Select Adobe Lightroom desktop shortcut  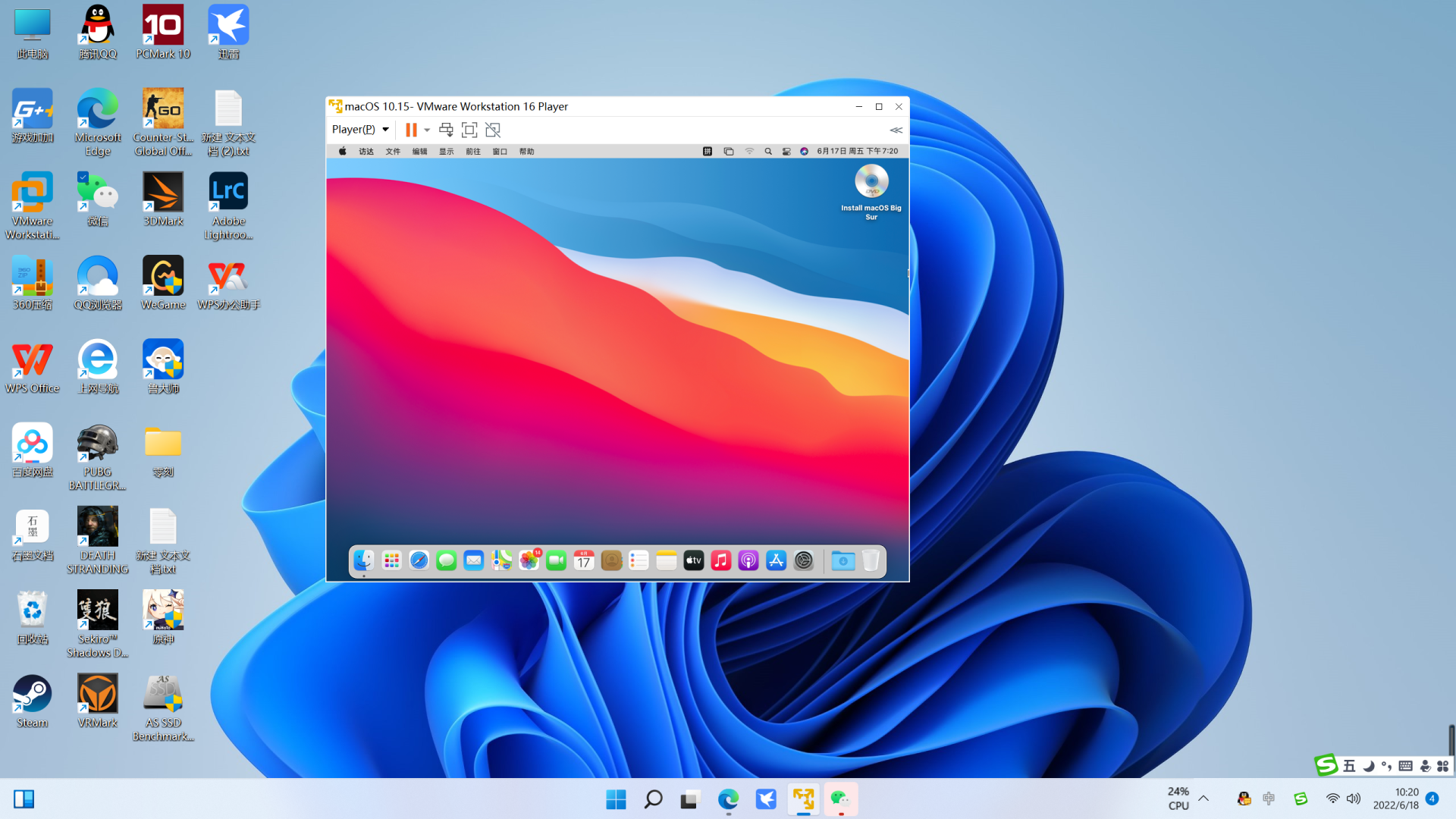pyautogui.click(x=228, y=206)
